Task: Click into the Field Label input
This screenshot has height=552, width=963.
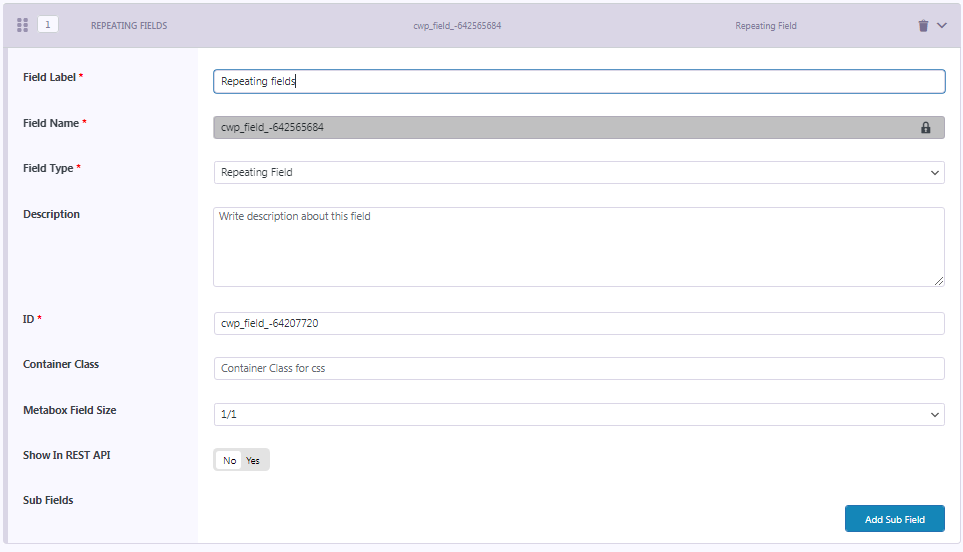Action: (579, 81)
